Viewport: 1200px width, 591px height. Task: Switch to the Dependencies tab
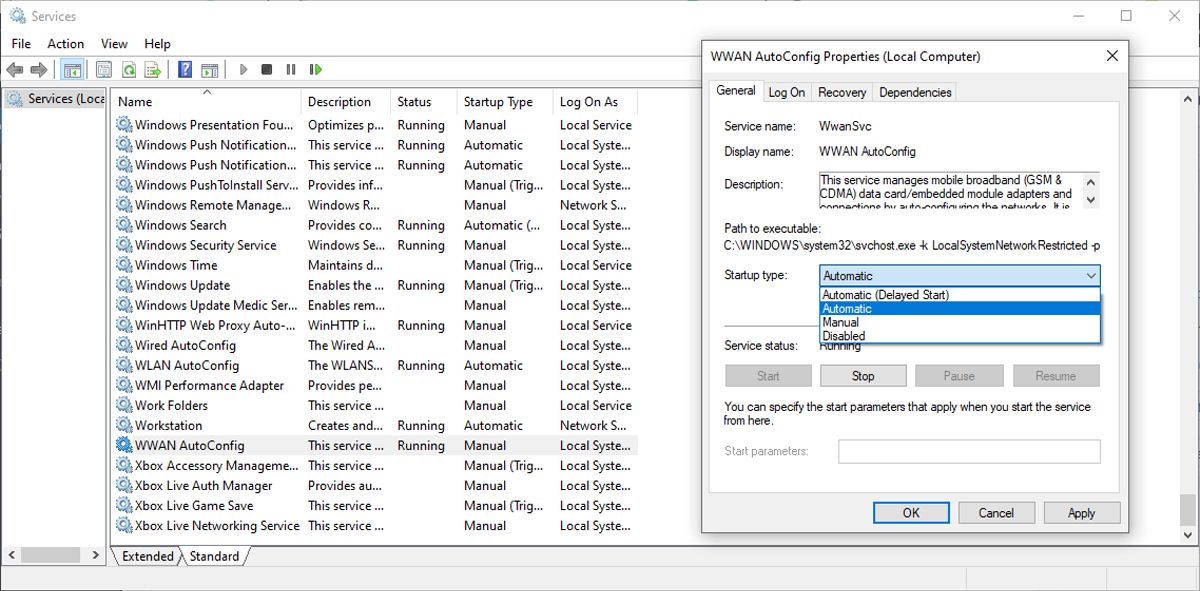915,92
